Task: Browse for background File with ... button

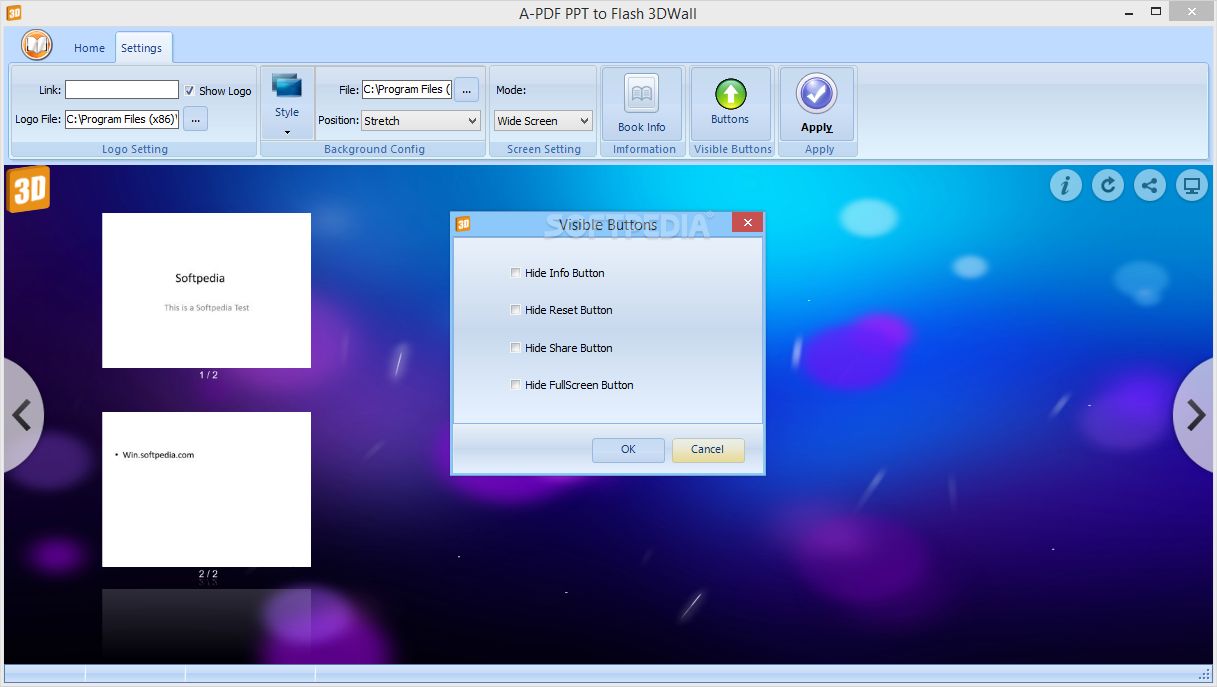Action: 467,89
